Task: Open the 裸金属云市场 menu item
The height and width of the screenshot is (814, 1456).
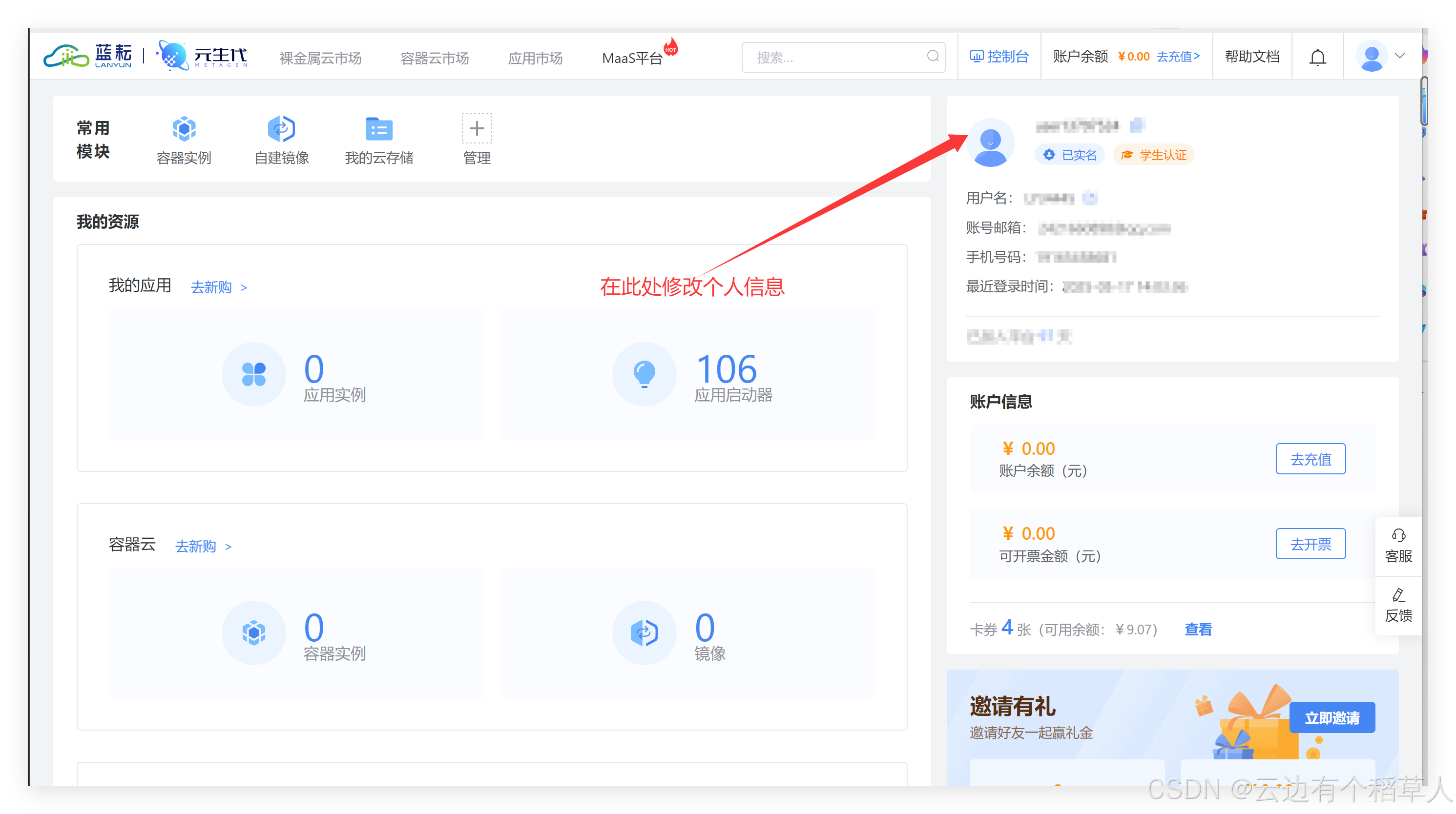Action: tap(320, 58)
